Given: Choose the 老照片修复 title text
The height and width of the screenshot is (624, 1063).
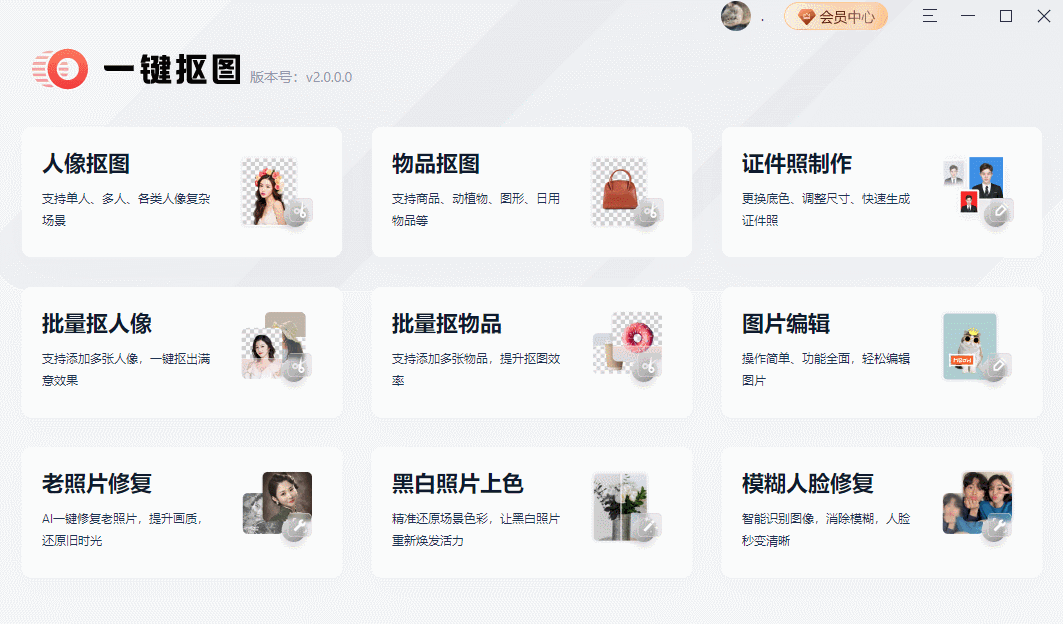Looking at the screenshot, I should click(97, 484).
